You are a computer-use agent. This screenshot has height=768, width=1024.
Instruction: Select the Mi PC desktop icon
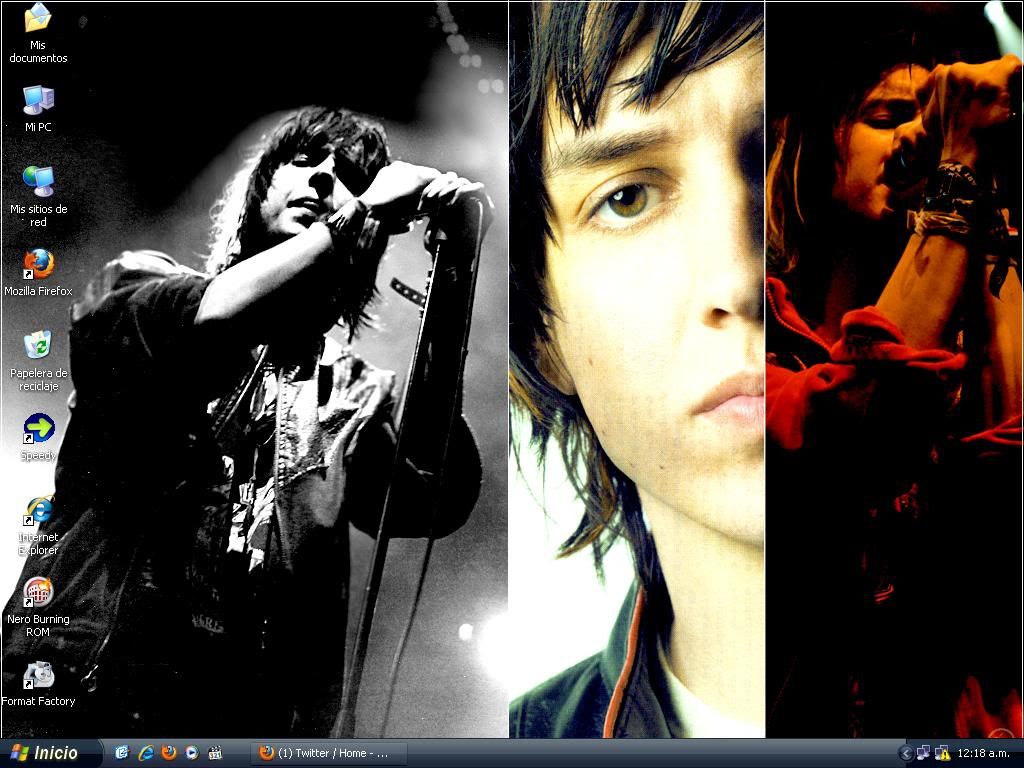click(38, 108)
